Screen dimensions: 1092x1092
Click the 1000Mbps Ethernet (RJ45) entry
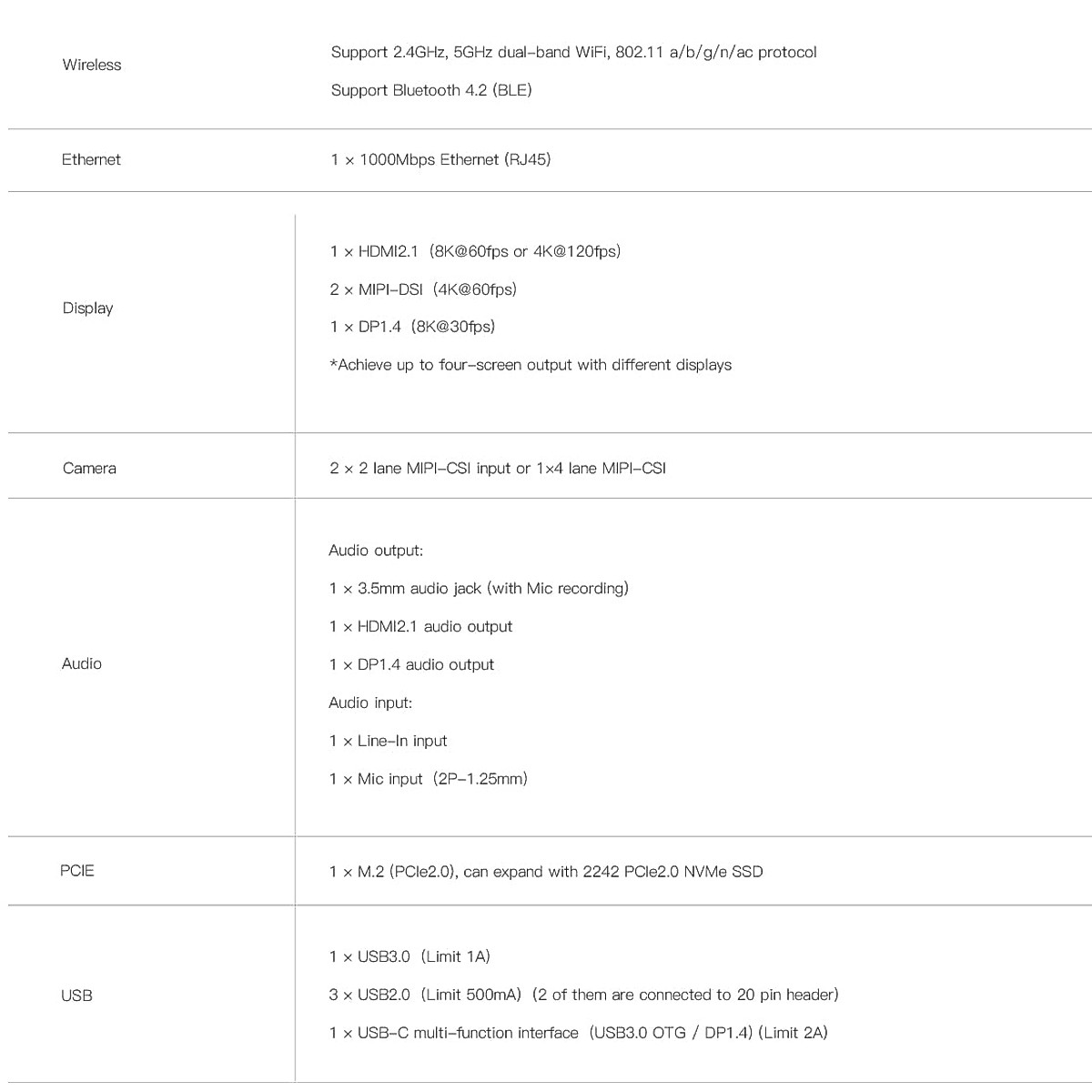[440, 159]
